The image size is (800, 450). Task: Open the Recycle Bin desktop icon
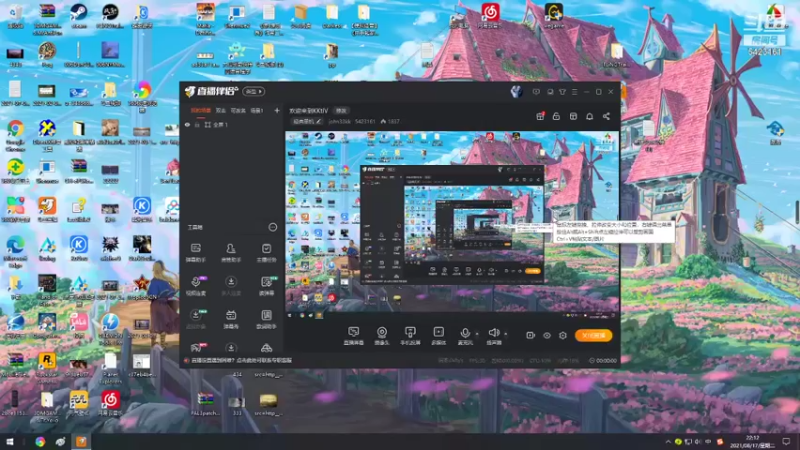pyautogui.click(x=15, y=15)
